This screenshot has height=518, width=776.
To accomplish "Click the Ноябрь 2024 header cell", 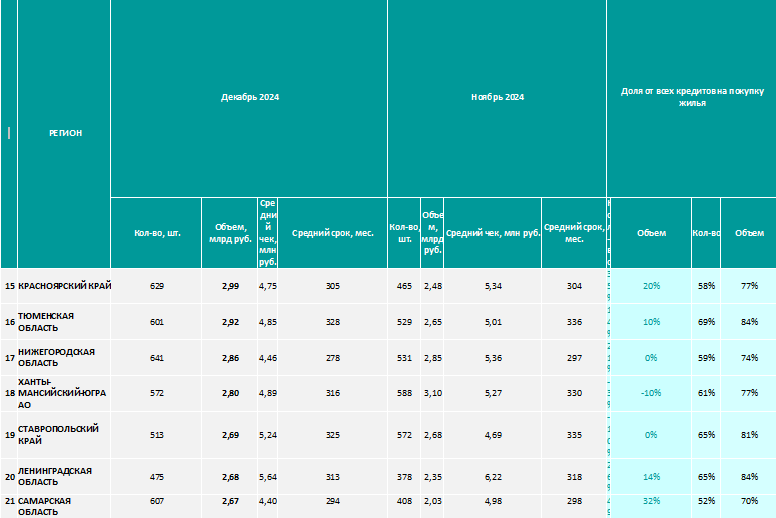I will [497, 97].
